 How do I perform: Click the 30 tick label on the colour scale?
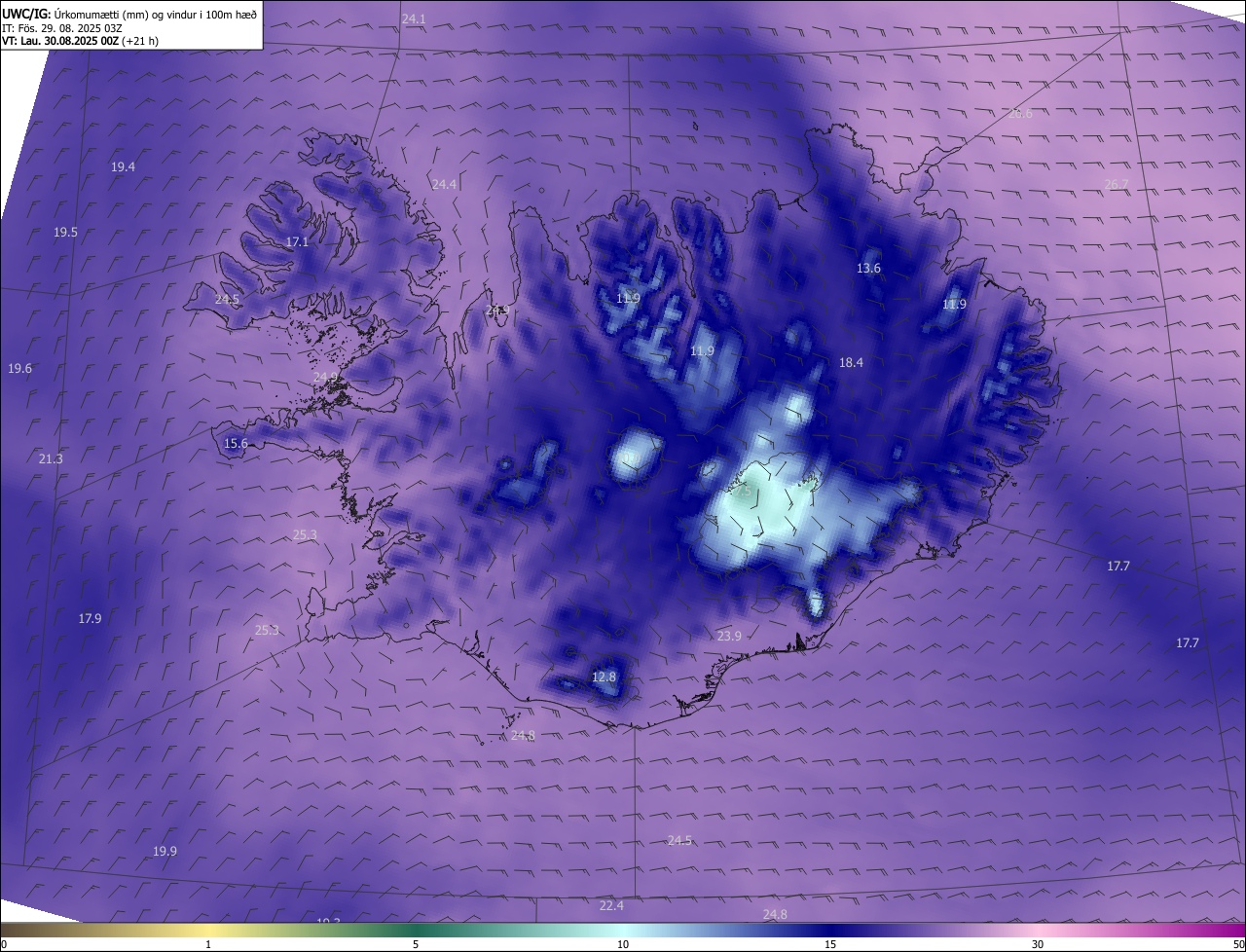1038,944
